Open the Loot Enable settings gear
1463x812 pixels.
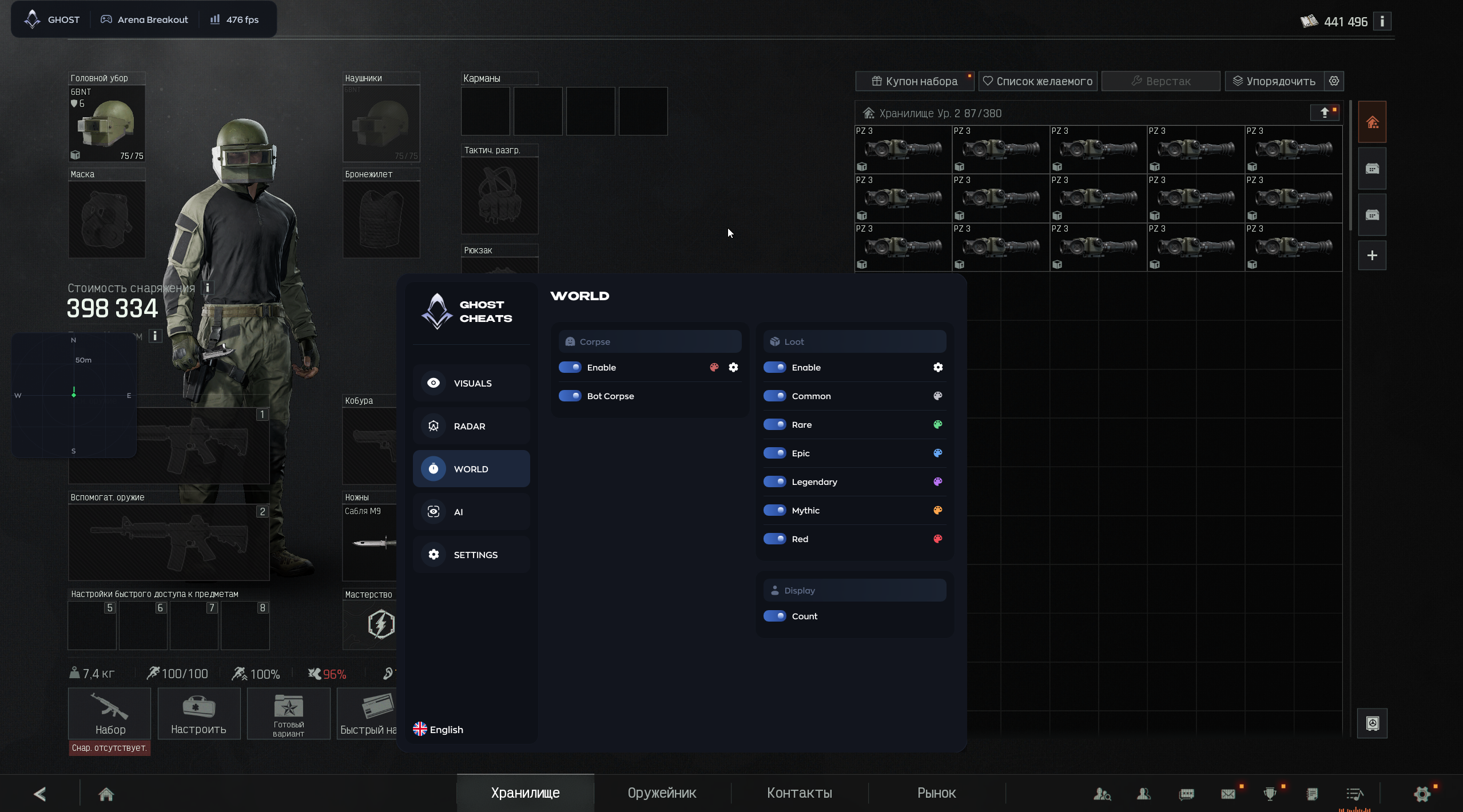(x=938, y=367)
